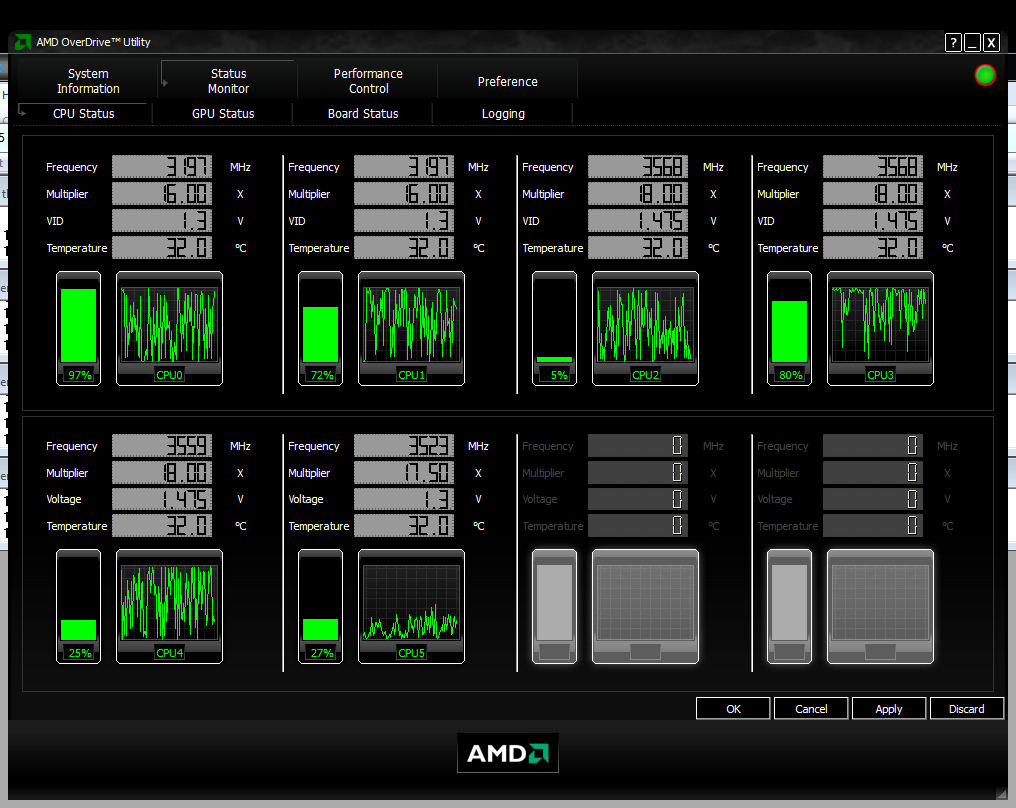This screenshot has width=1016, height=808.
Task: Click the CPU0 temperature value 32.0
Action: 162,248
